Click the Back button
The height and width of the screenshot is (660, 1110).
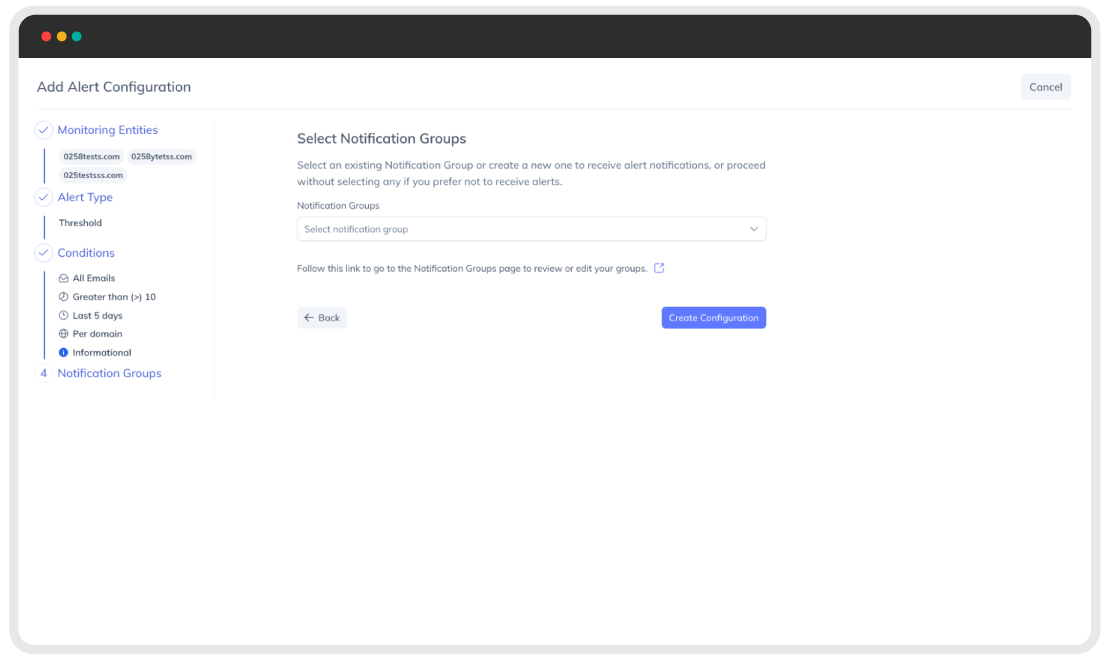(x=322, y=318)
